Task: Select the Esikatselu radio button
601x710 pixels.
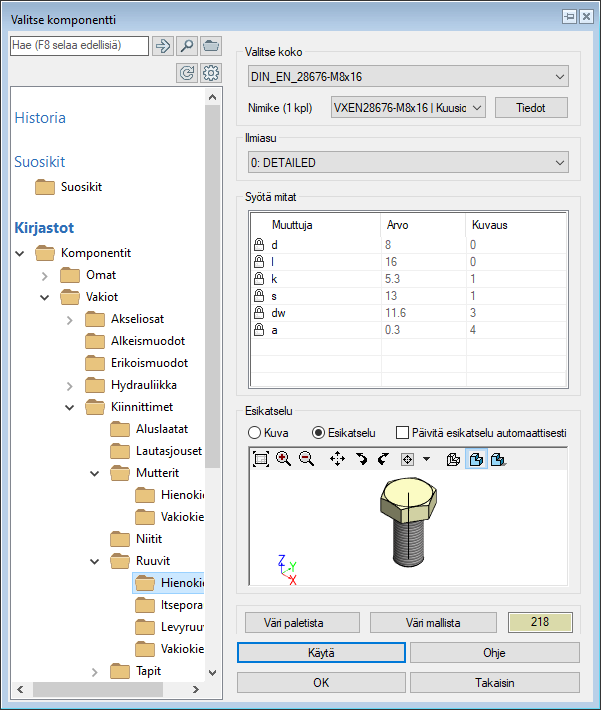Action: [320, 433]
